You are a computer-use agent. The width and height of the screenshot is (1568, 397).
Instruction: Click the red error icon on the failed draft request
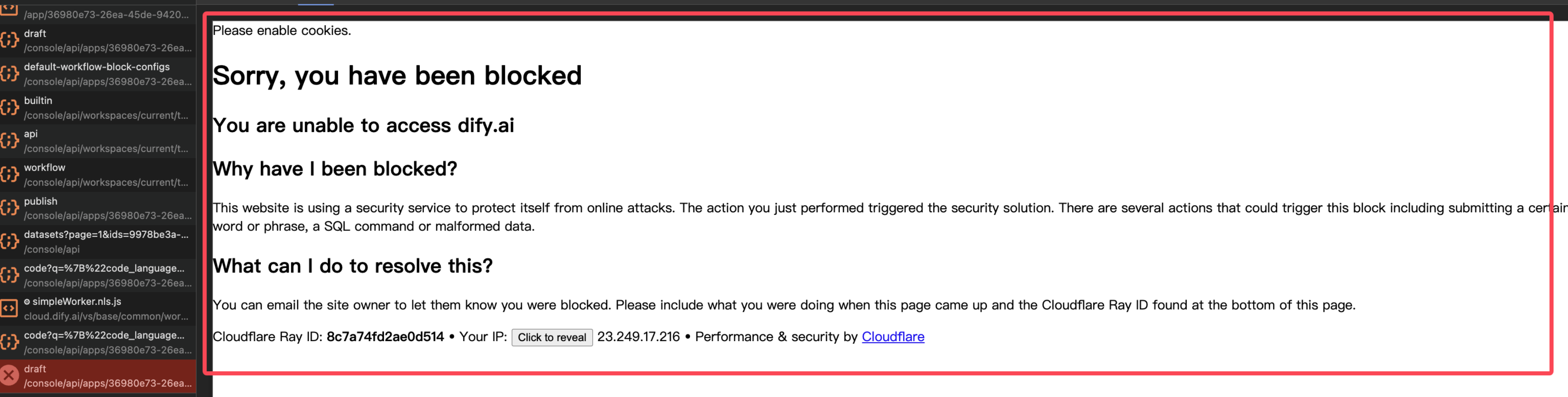click(10, 376)
